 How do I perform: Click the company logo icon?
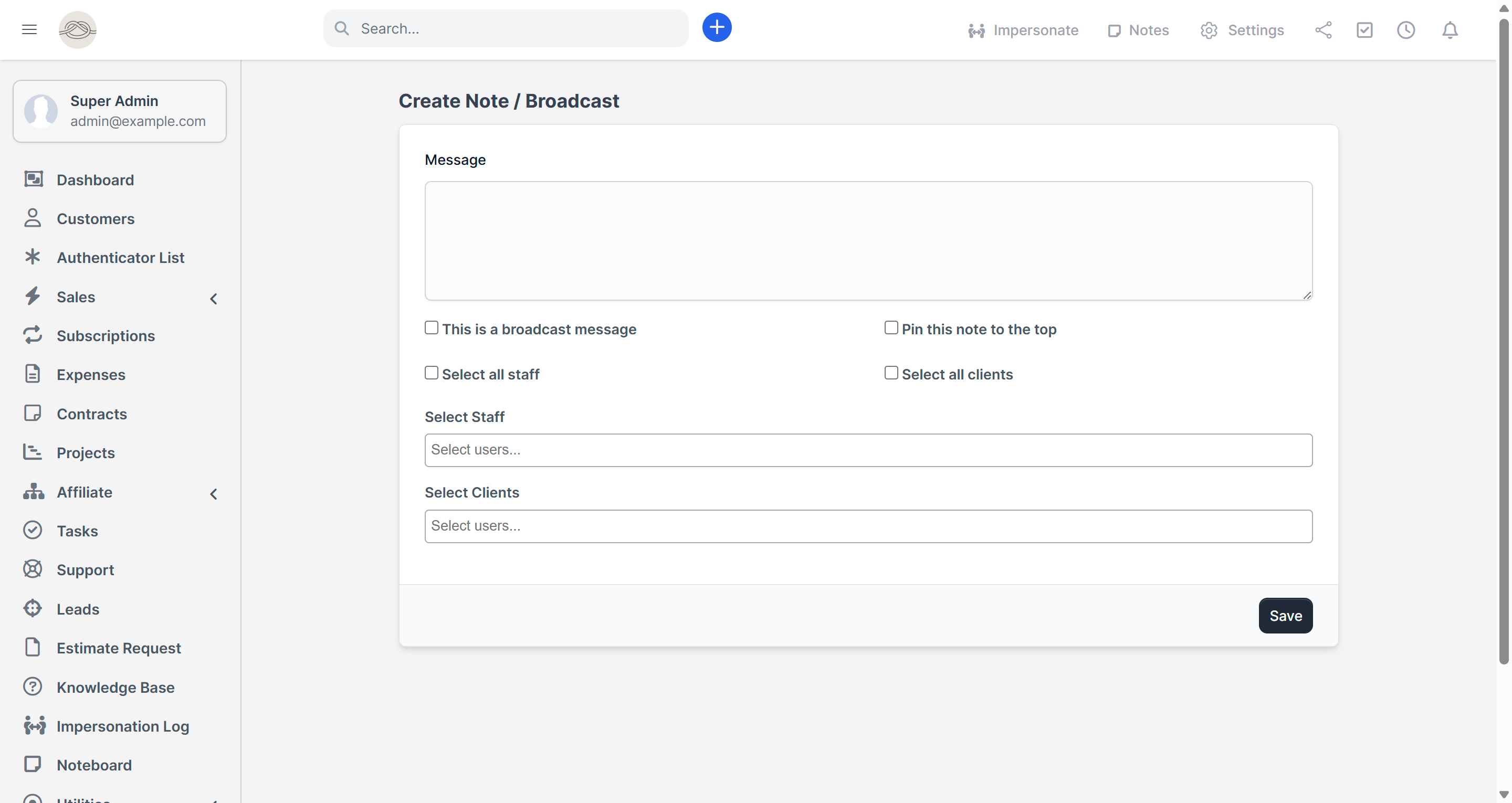(78, 29)
